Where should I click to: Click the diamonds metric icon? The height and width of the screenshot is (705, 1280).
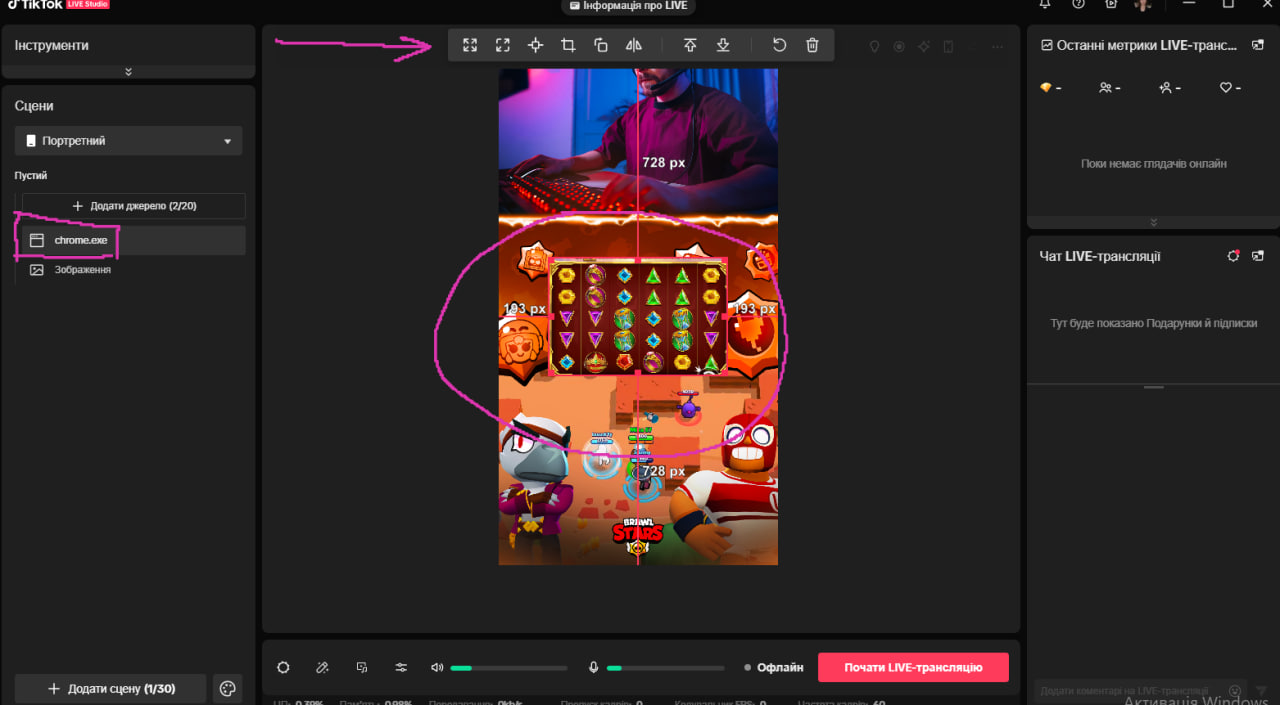[1046, 88]
